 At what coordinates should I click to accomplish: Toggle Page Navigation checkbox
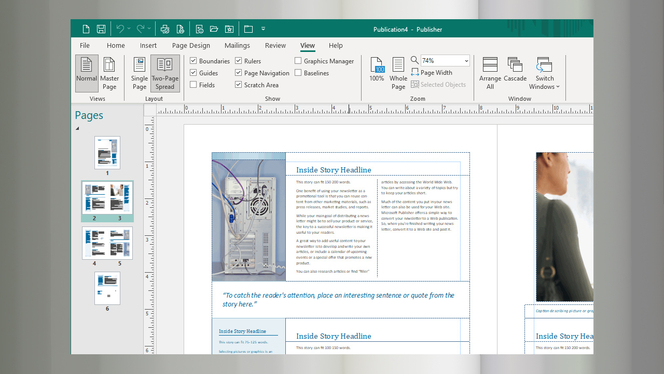[238, 72]
